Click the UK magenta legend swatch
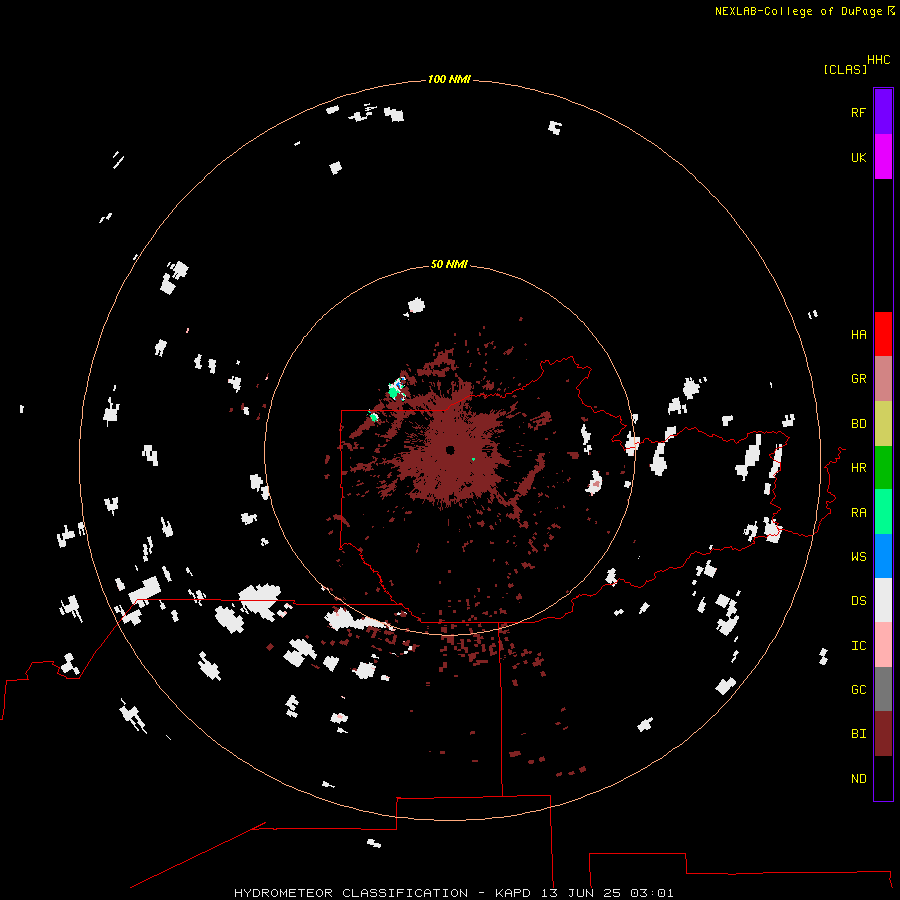900x900 pixels. tap(883, 157)
